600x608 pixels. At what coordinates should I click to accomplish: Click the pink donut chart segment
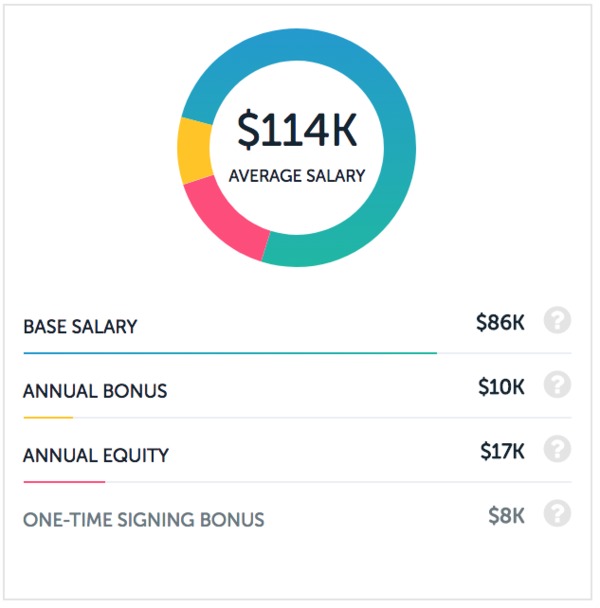tap(229, 221)
